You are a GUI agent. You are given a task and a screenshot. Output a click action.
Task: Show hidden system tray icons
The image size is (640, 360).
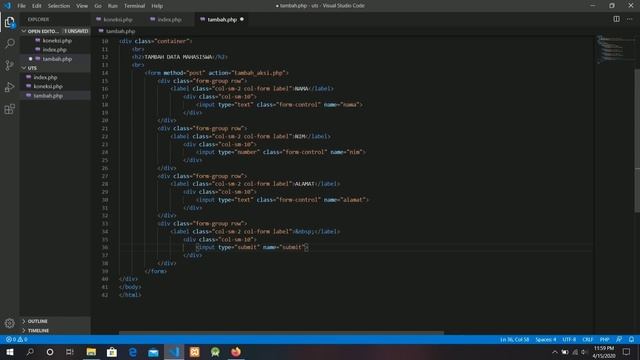(555, 352)
